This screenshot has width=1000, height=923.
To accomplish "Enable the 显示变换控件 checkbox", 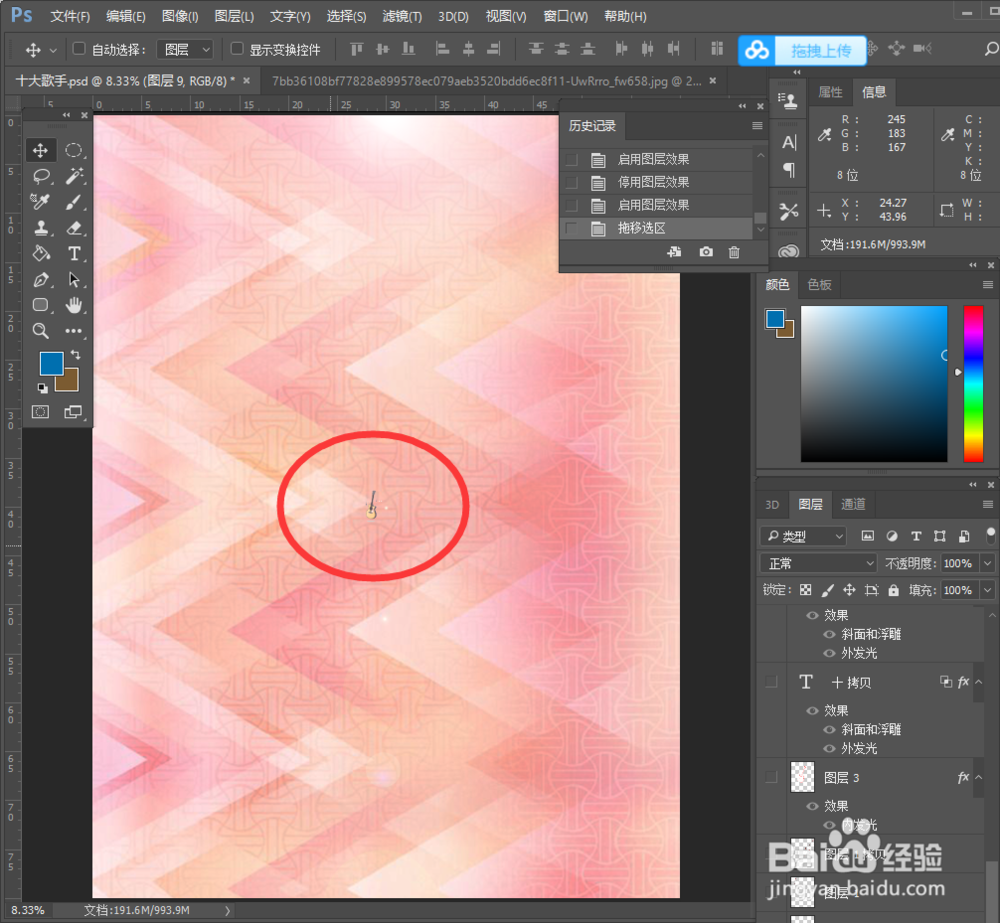I will [237, 48].
